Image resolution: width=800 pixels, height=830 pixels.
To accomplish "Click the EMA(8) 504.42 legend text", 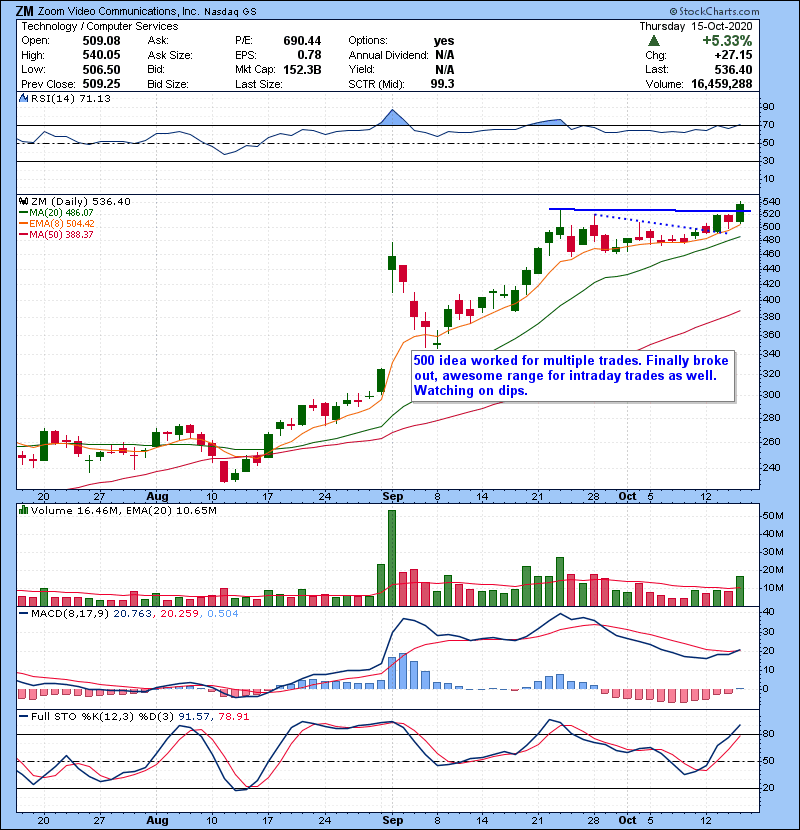I will click(x=61, y=223).
